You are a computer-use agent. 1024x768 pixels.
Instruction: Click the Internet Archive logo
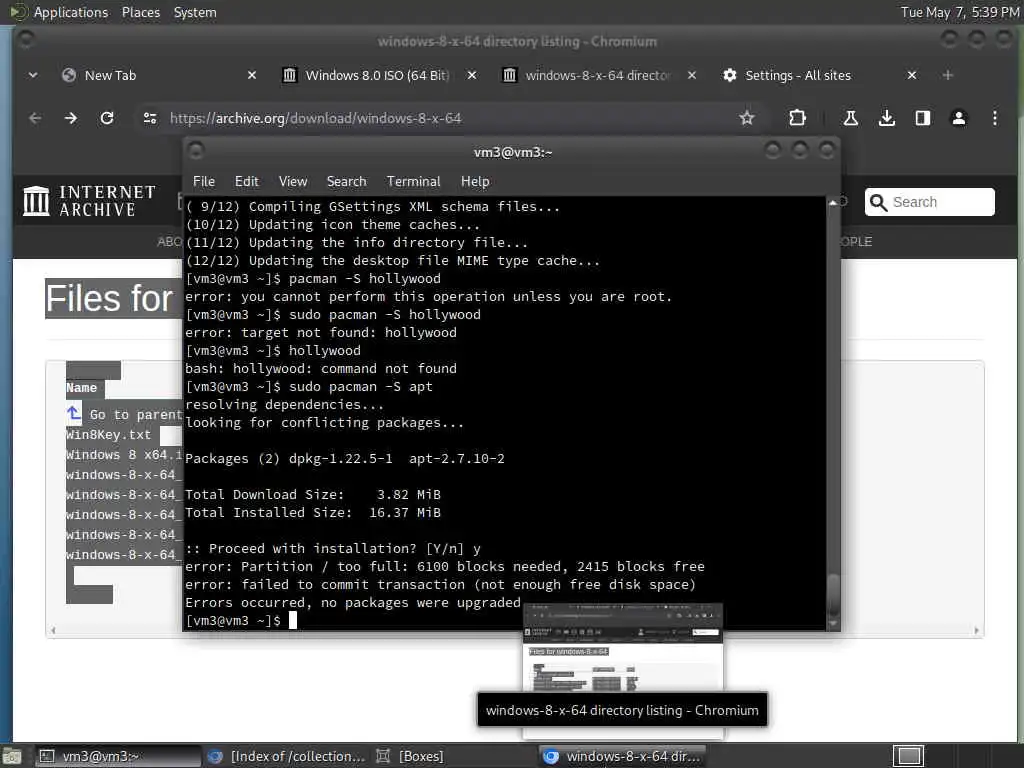tap(89, 200)
